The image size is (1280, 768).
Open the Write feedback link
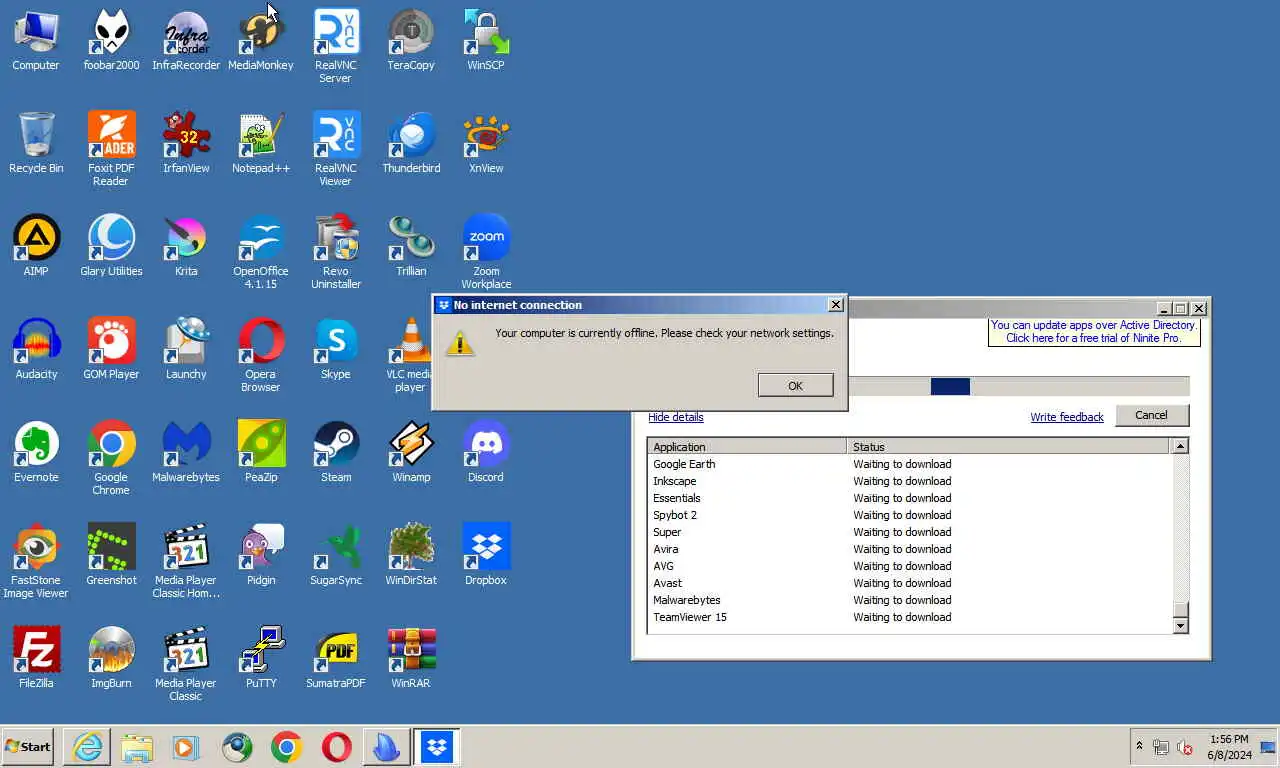[1067, 417]
